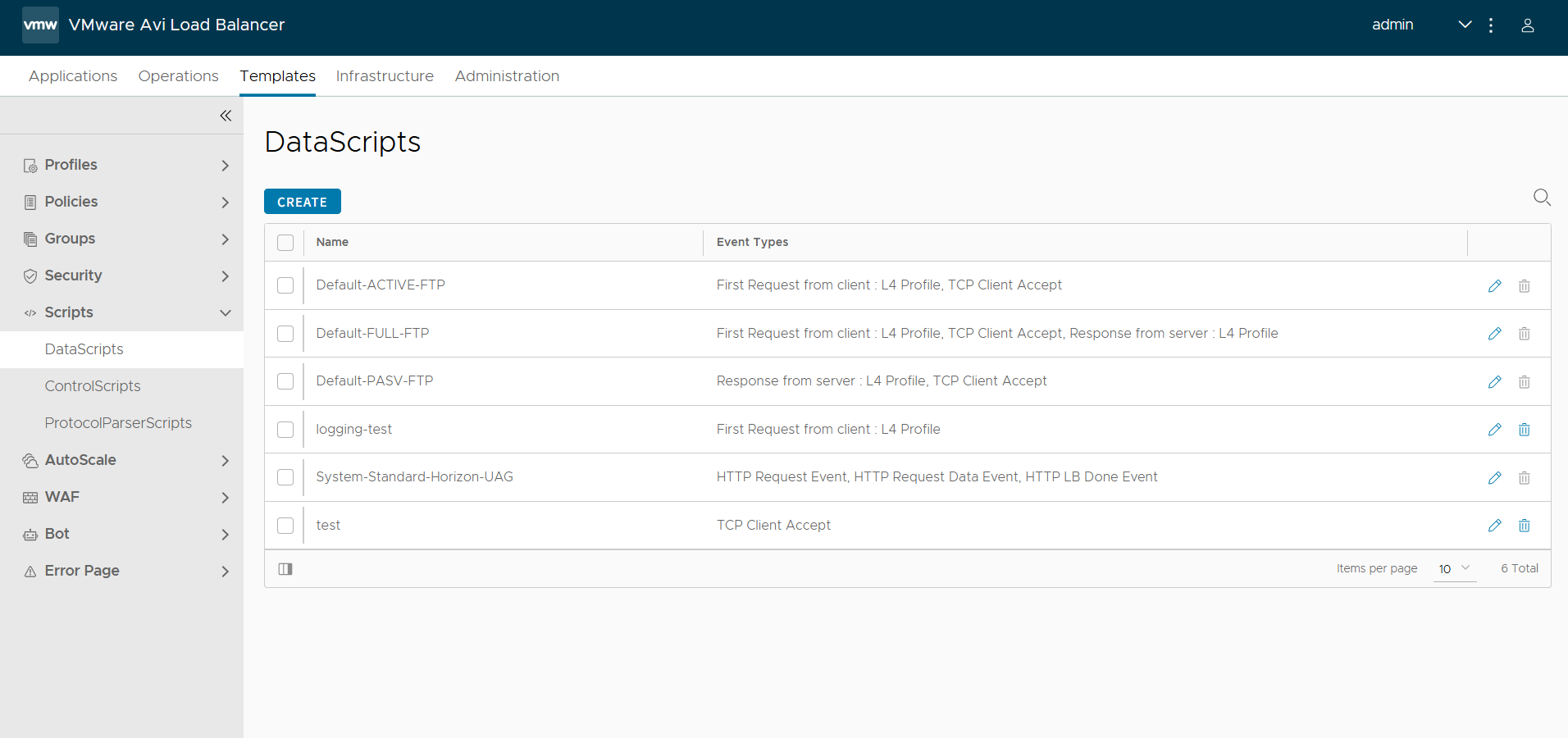Click the edit pencil for test row
Image resolution: width=1568 pixels, height=738 pixels.
pyautogui.click(x=1495, y=526)
